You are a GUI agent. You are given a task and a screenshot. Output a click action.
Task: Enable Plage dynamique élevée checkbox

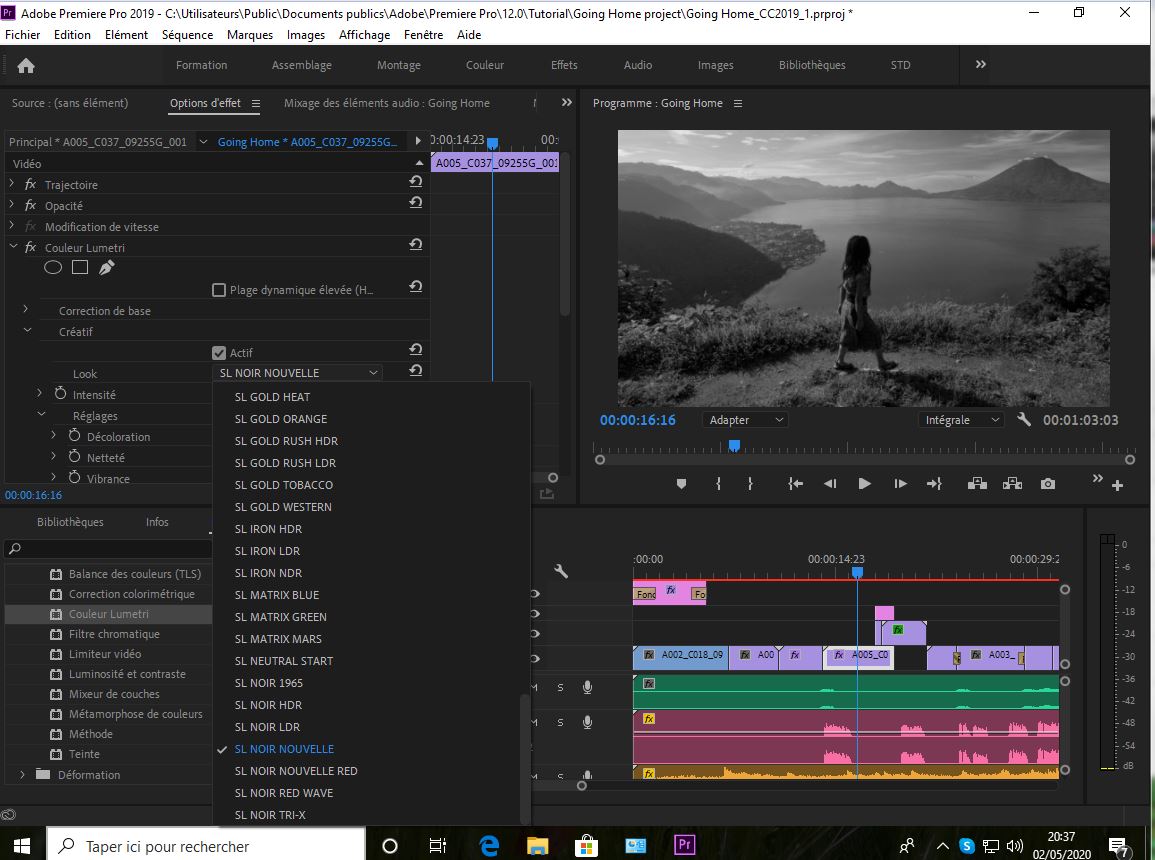pyautogui.click(x=219, y=290)
